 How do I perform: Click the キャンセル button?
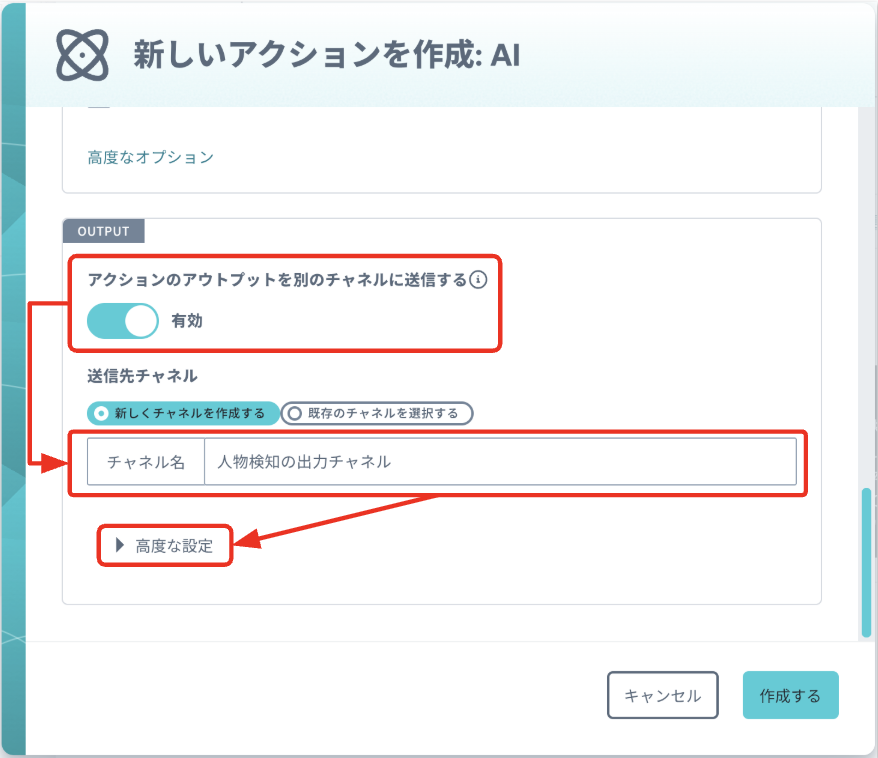coord(662,695)
